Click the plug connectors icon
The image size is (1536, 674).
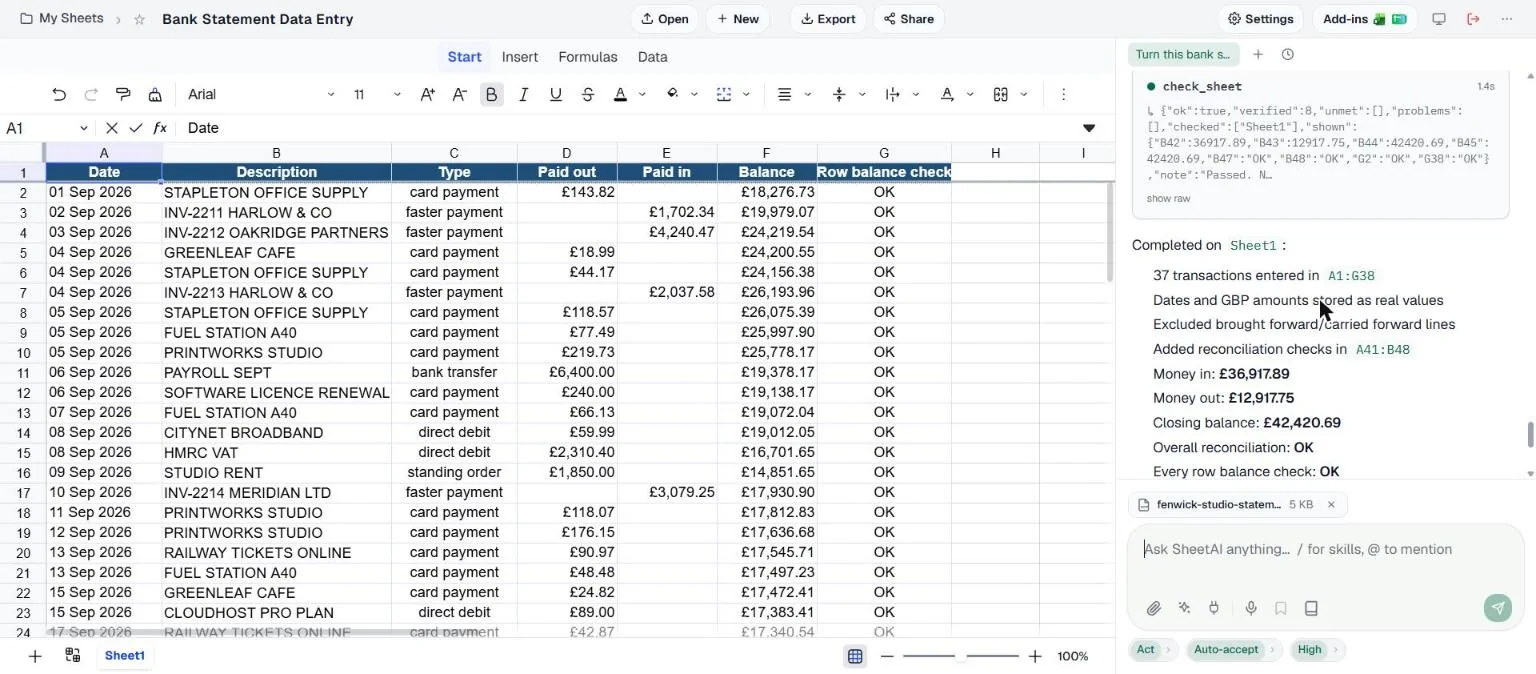click(x=1214, y=608)
